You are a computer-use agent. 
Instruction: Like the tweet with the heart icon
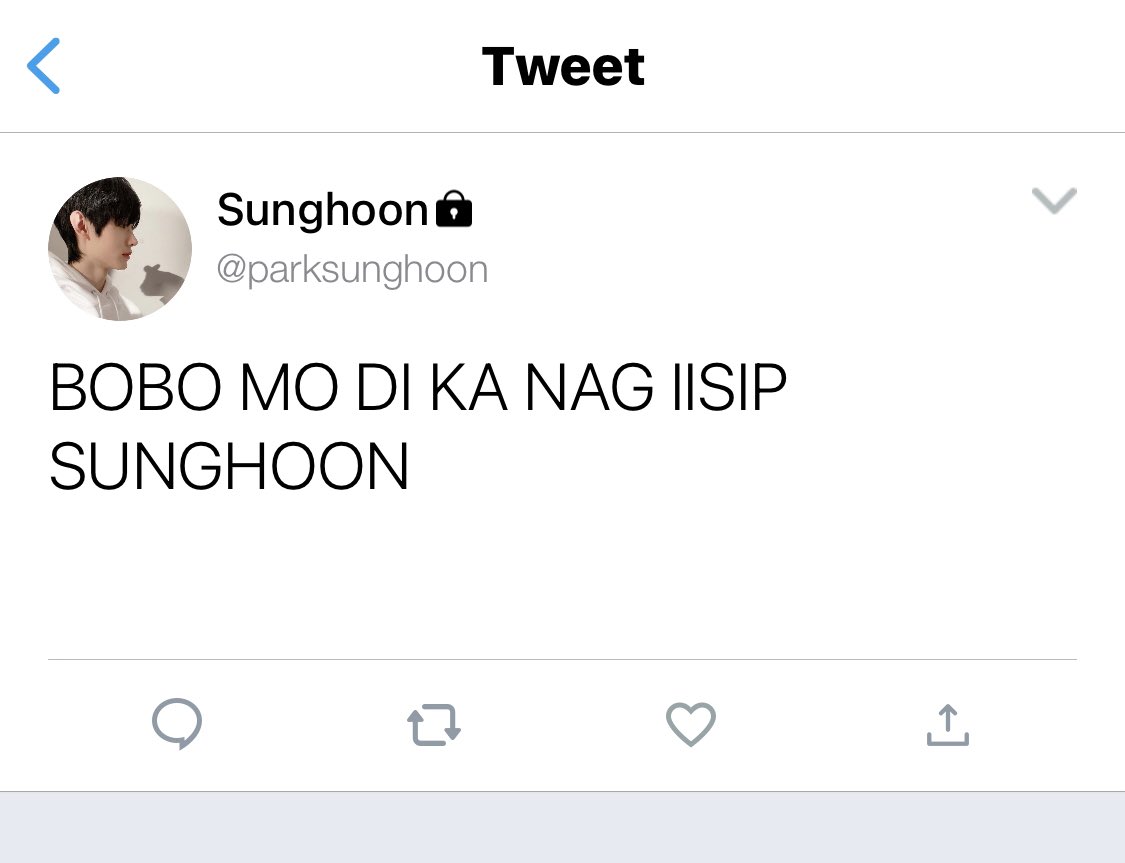(x=691, y=725)
